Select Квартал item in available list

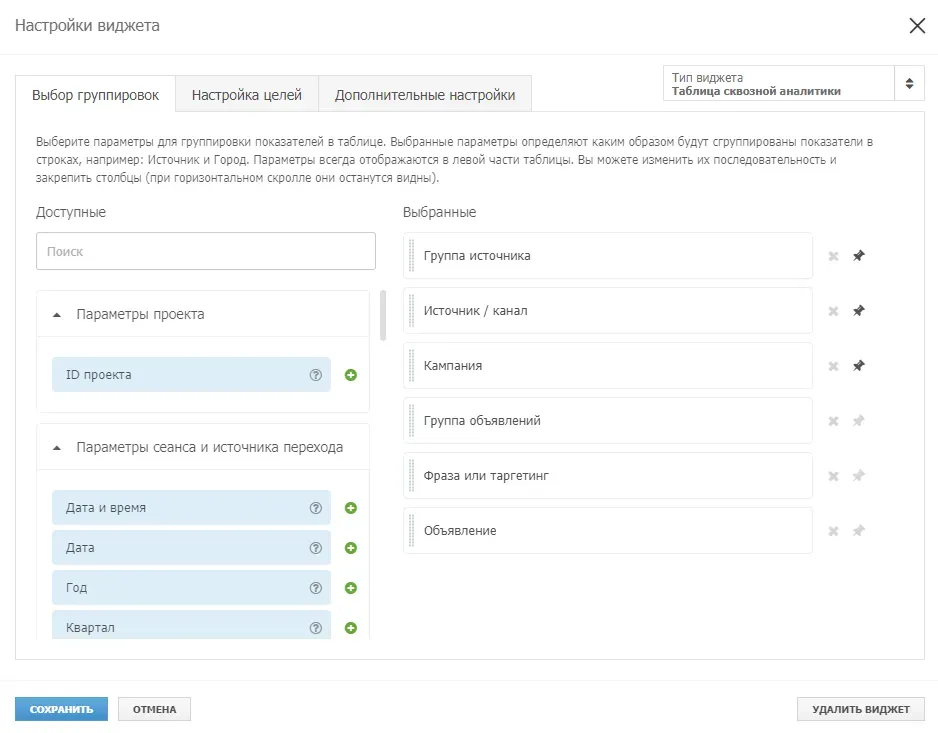(x=191, y=625)
